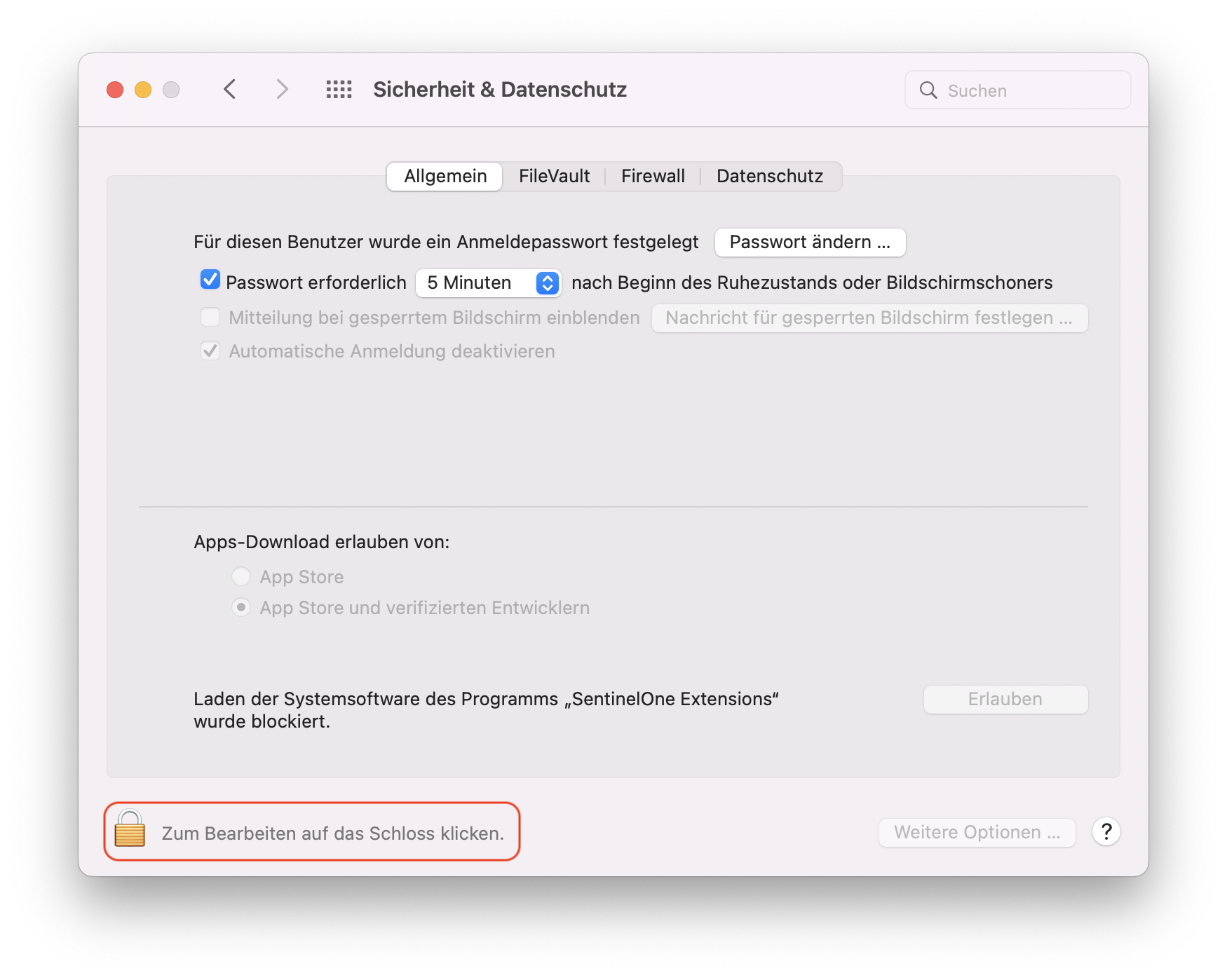Show all preferences via grid icon
Viewport: 1227px width, 980px height.
coord(339,90)
